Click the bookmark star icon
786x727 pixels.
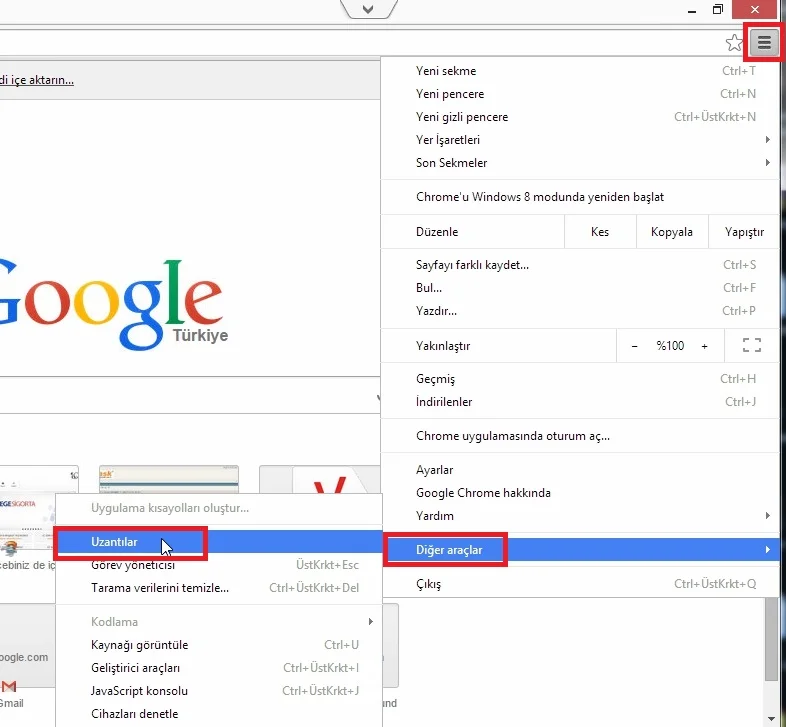[x=734, y=42]
